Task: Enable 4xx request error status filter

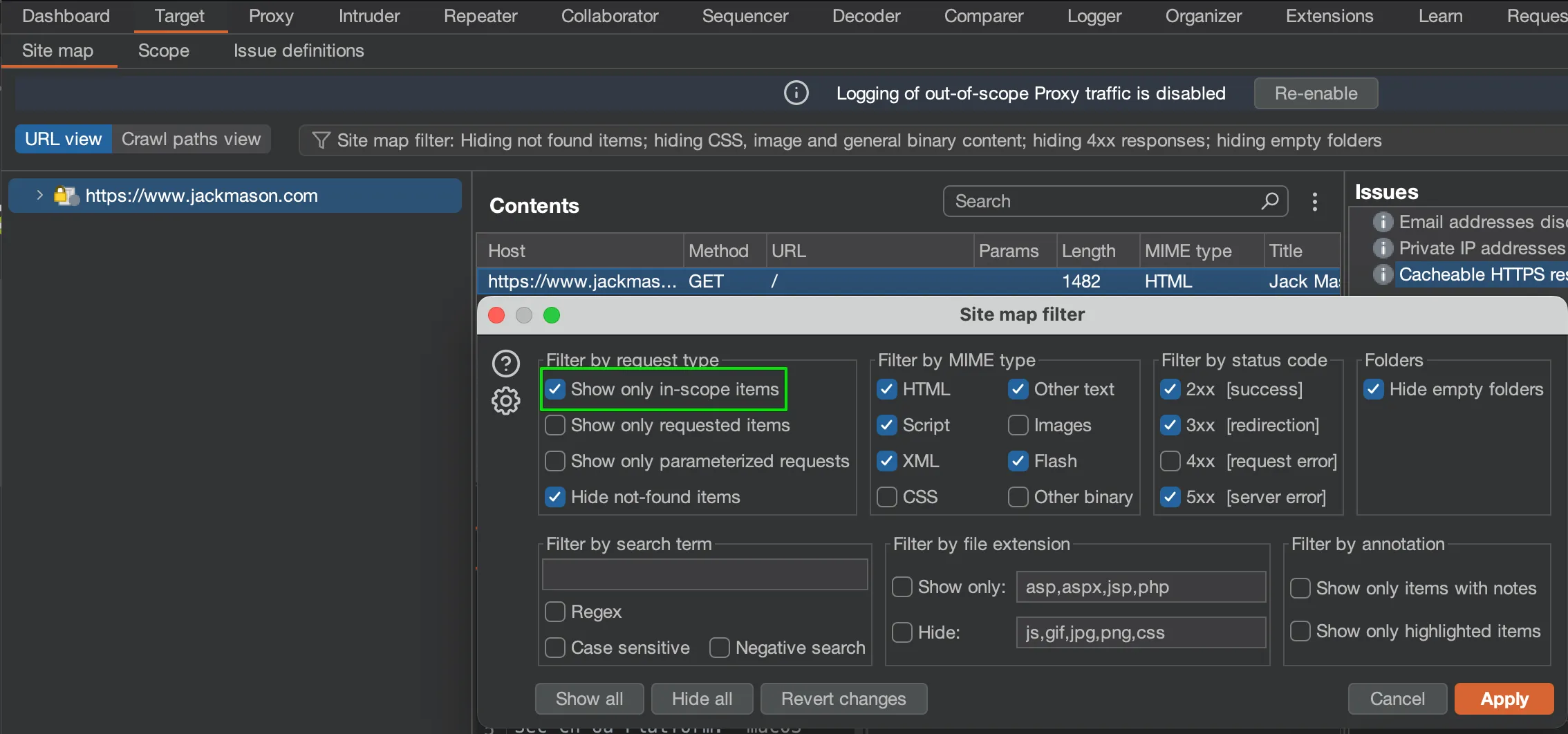Action: 1170,461
